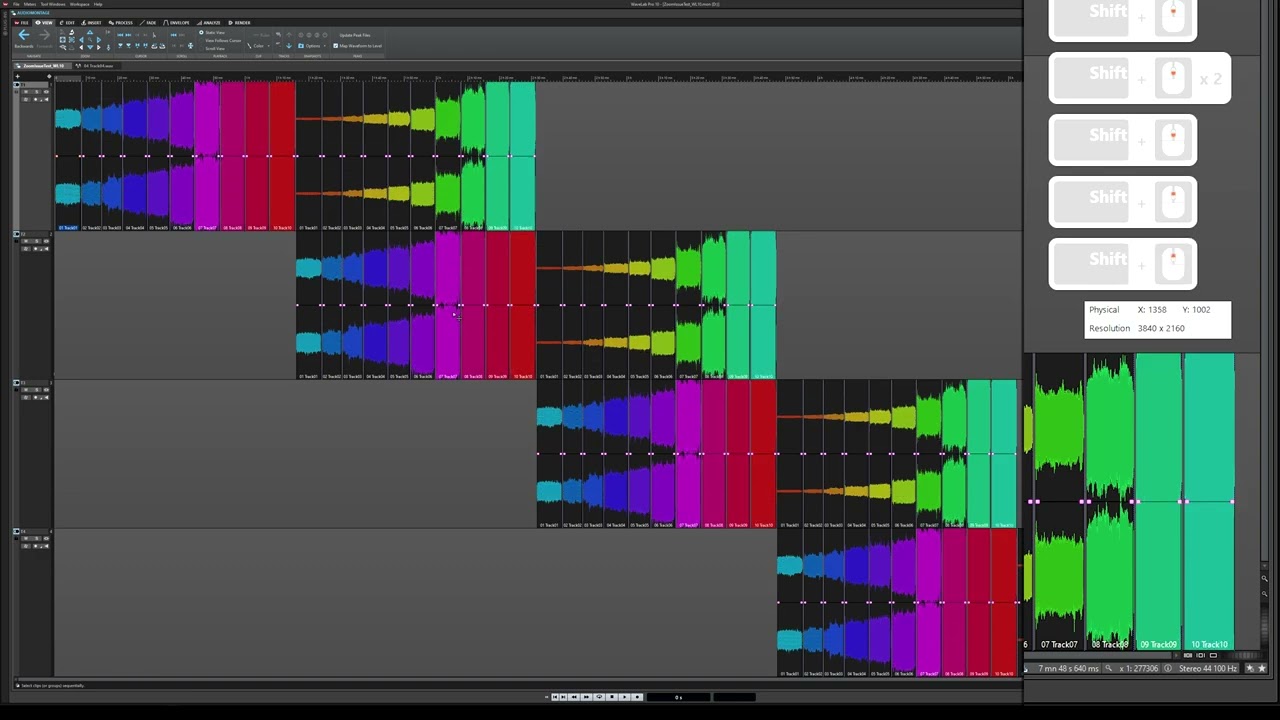Click the transport time display showing 0 s
This screenshot has width=1280, height=720.
[x=679, y=697]
